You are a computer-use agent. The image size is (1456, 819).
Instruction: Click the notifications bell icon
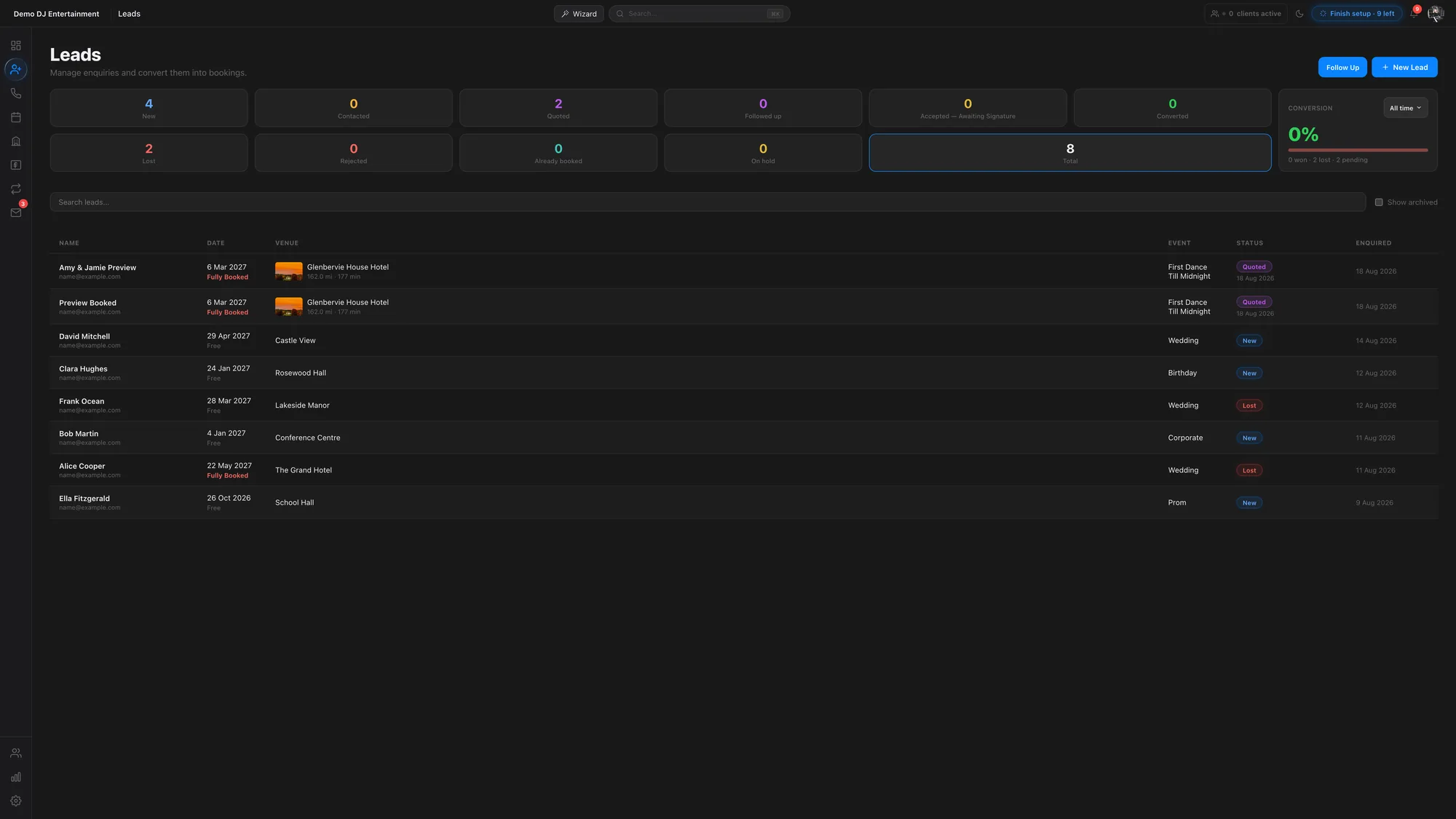tap(1413, 14)
